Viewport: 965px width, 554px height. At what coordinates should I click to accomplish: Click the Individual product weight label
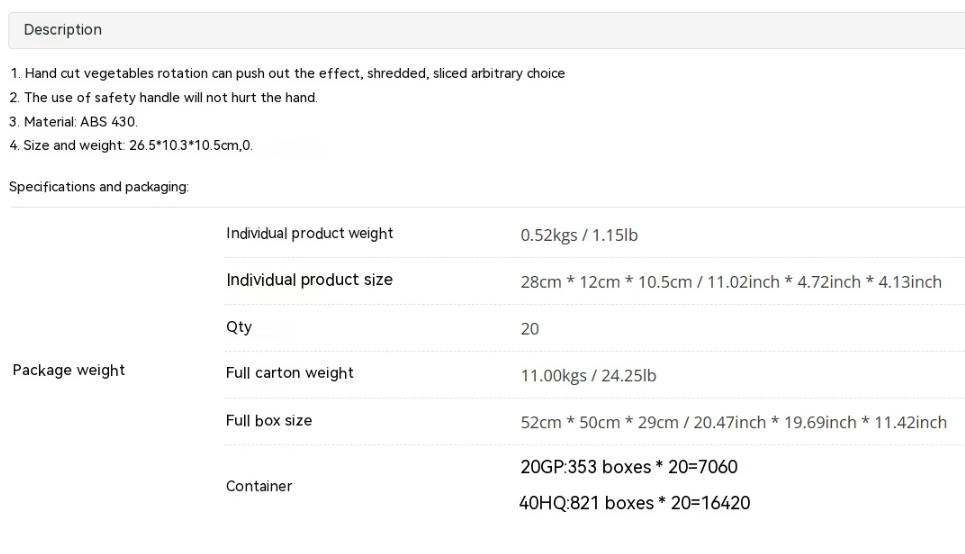(x=309, y=233)
